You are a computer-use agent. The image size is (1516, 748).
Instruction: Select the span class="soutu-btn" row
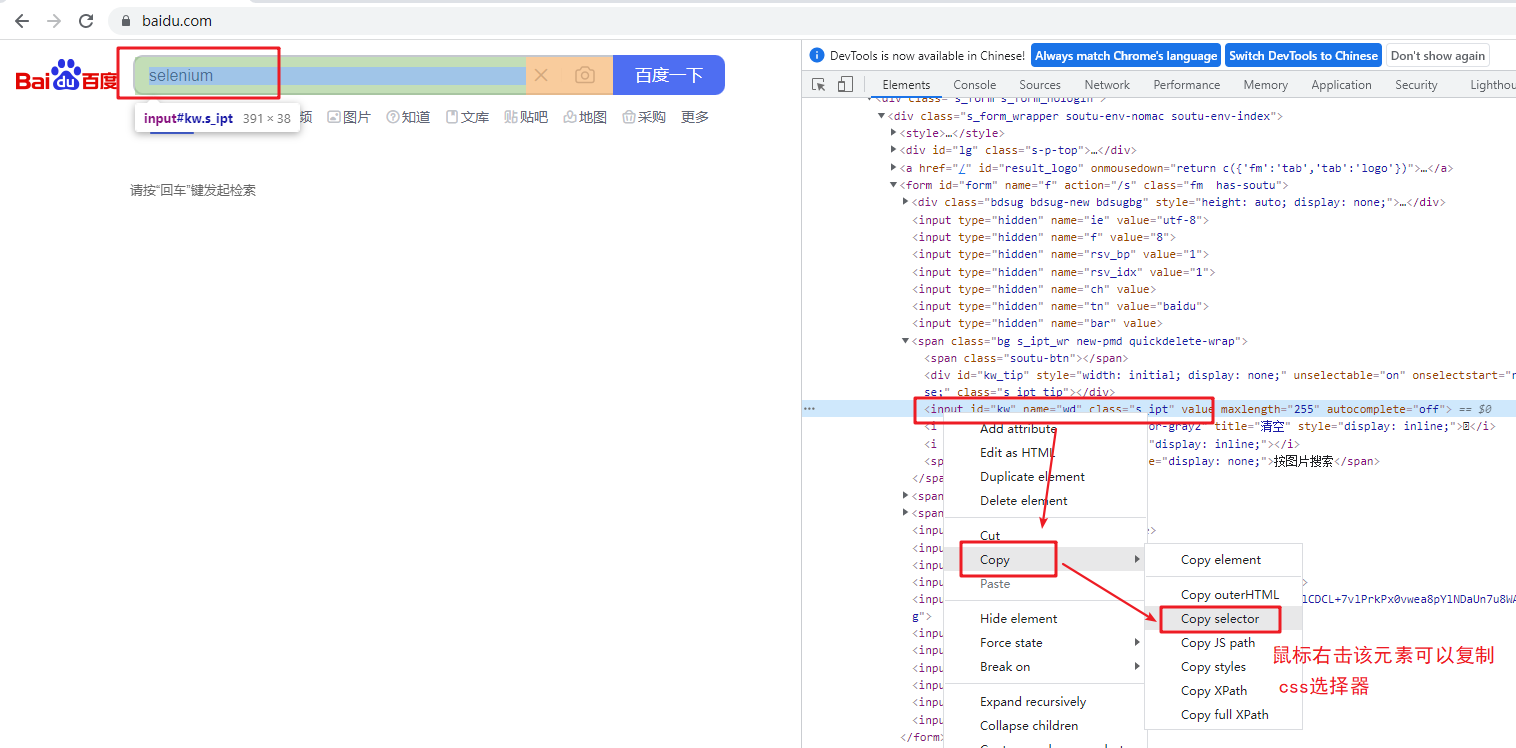(x=1027, y=358)
